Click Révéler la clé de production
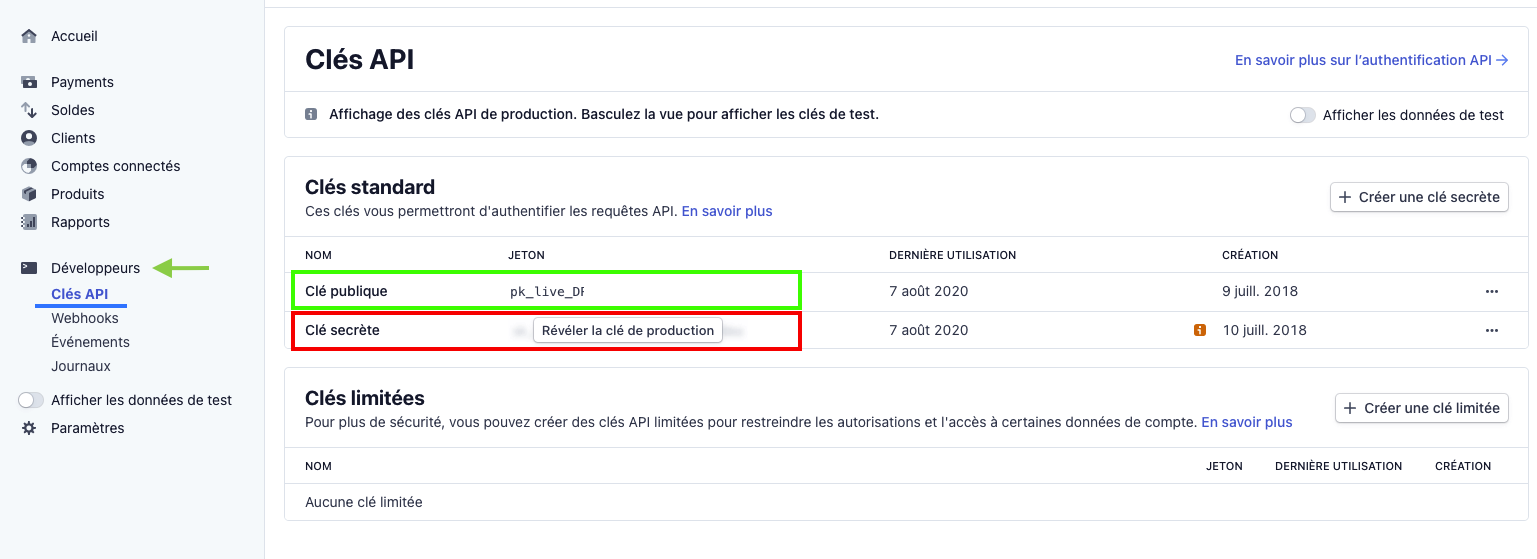This screenshot has width=1537, height=559. click(x=628, y=330)
